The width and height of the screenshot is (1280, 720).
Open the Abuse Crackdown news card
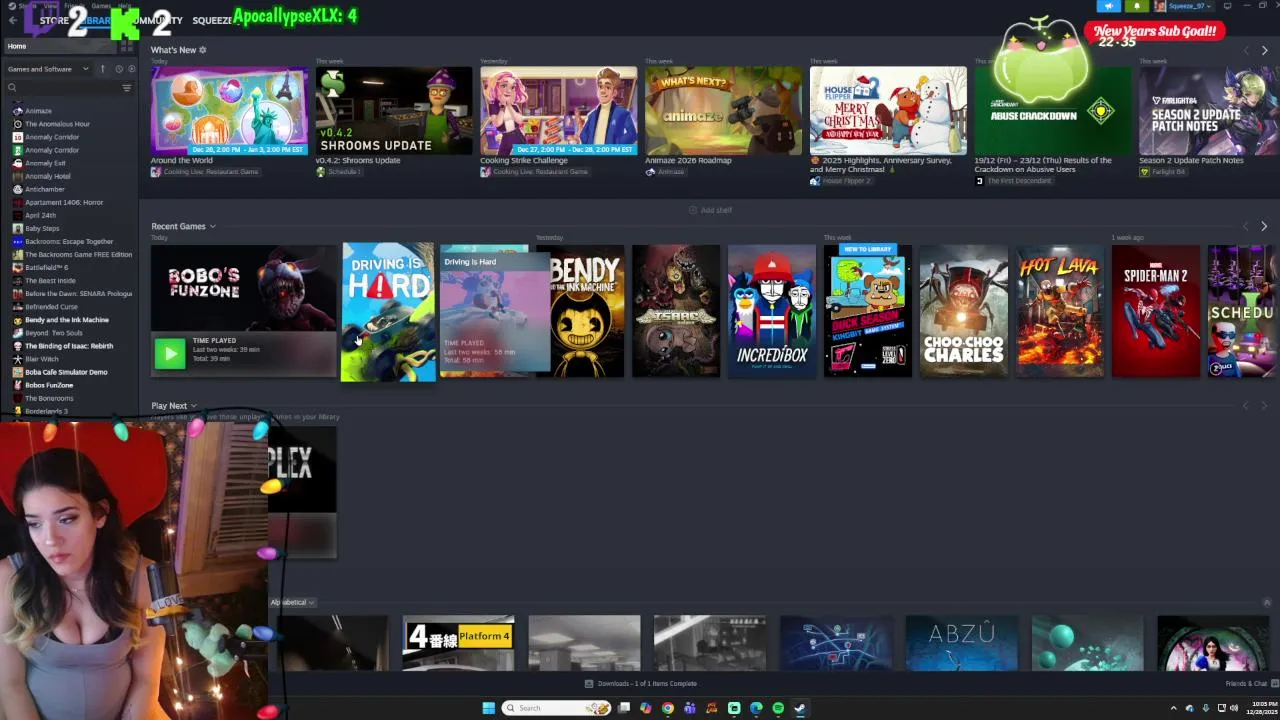[x=1053, y=111]
